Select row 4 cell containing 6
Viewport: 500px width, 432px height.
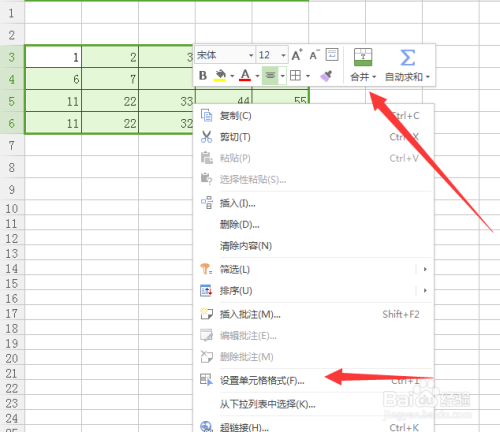53,79
